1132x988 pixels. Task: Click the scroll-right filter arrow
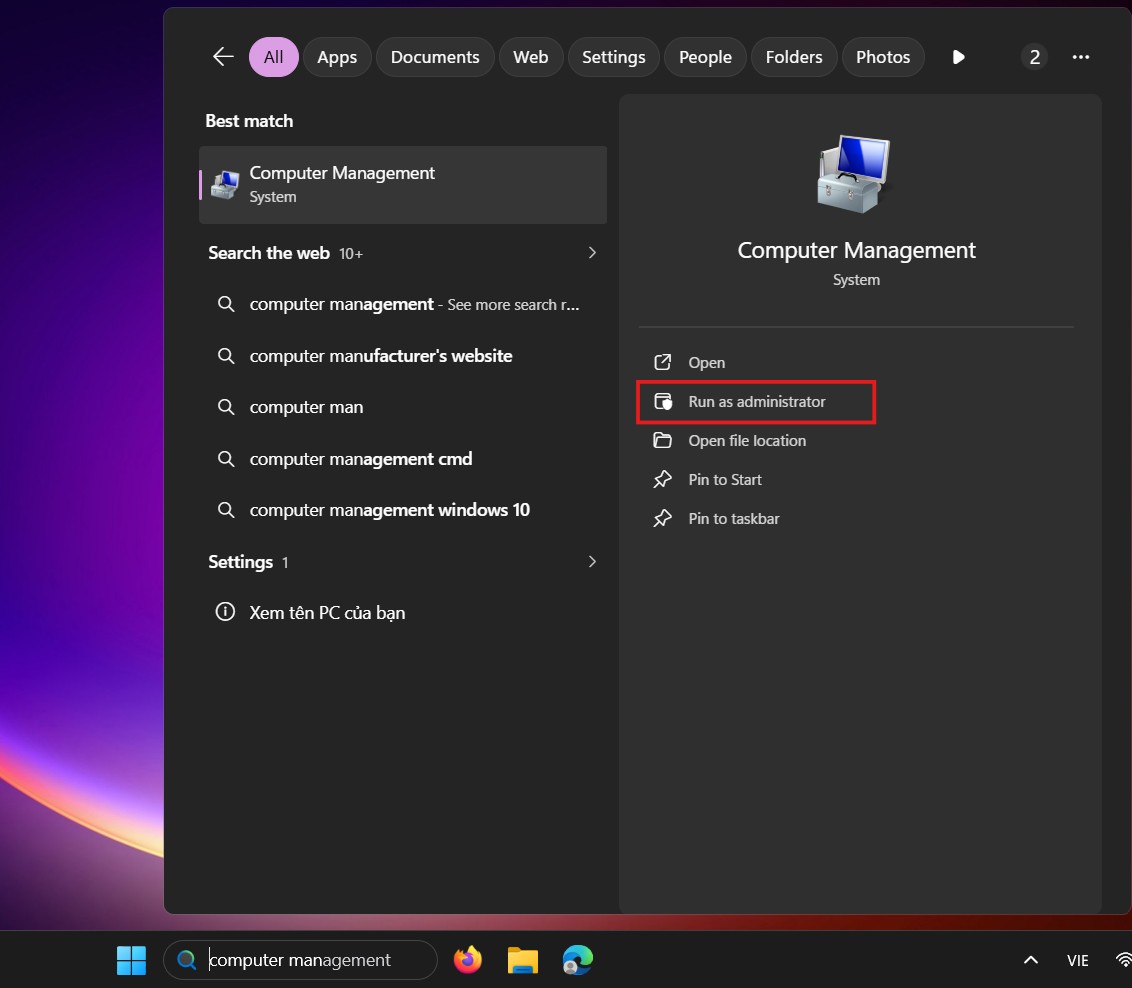[958, 57]
